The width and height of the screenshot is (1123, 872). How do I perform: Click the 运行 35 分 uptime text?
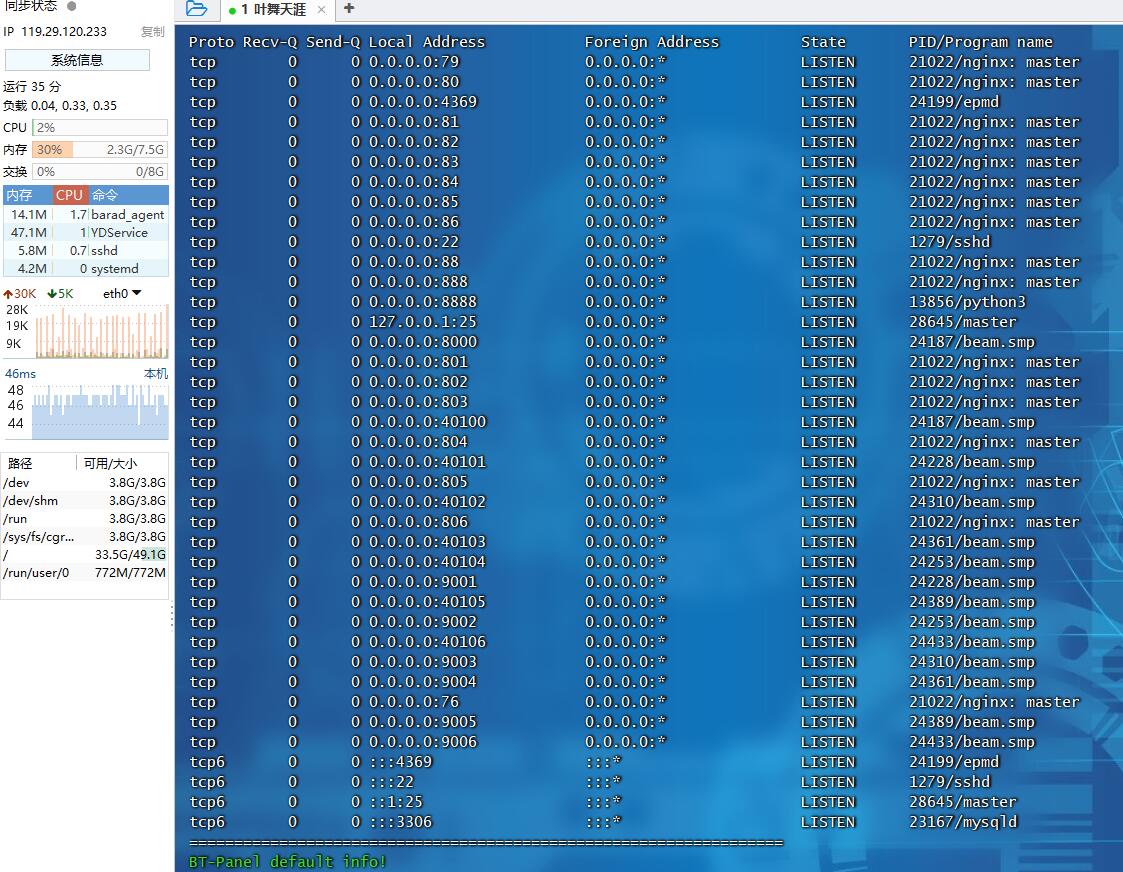pos(32,87)
